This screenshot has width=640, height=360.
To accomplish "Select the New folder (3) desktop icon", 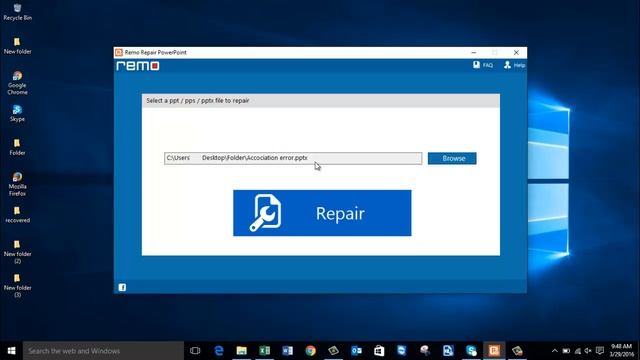I will click(x=17, y=286).
